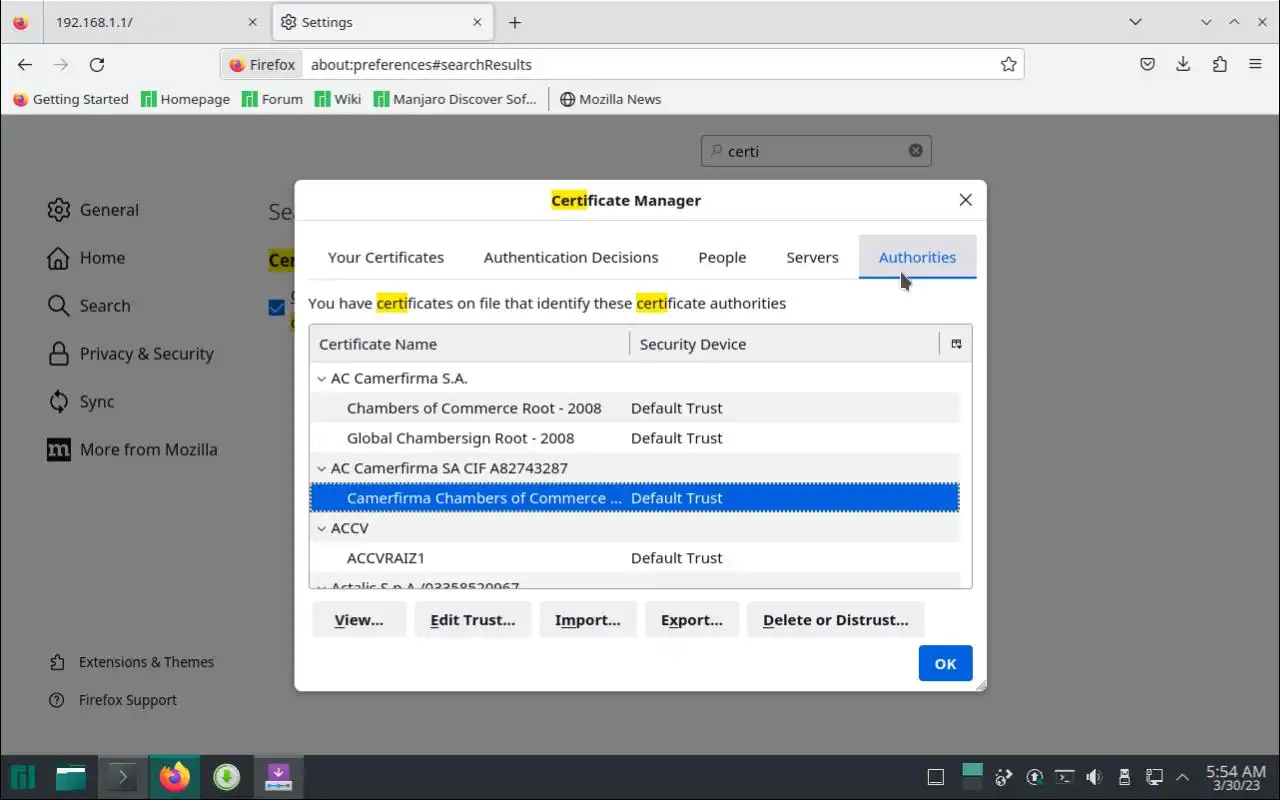The image size is (1280, 800).
Task: Open the Search settings category
Action: click(x=89, y=306)
